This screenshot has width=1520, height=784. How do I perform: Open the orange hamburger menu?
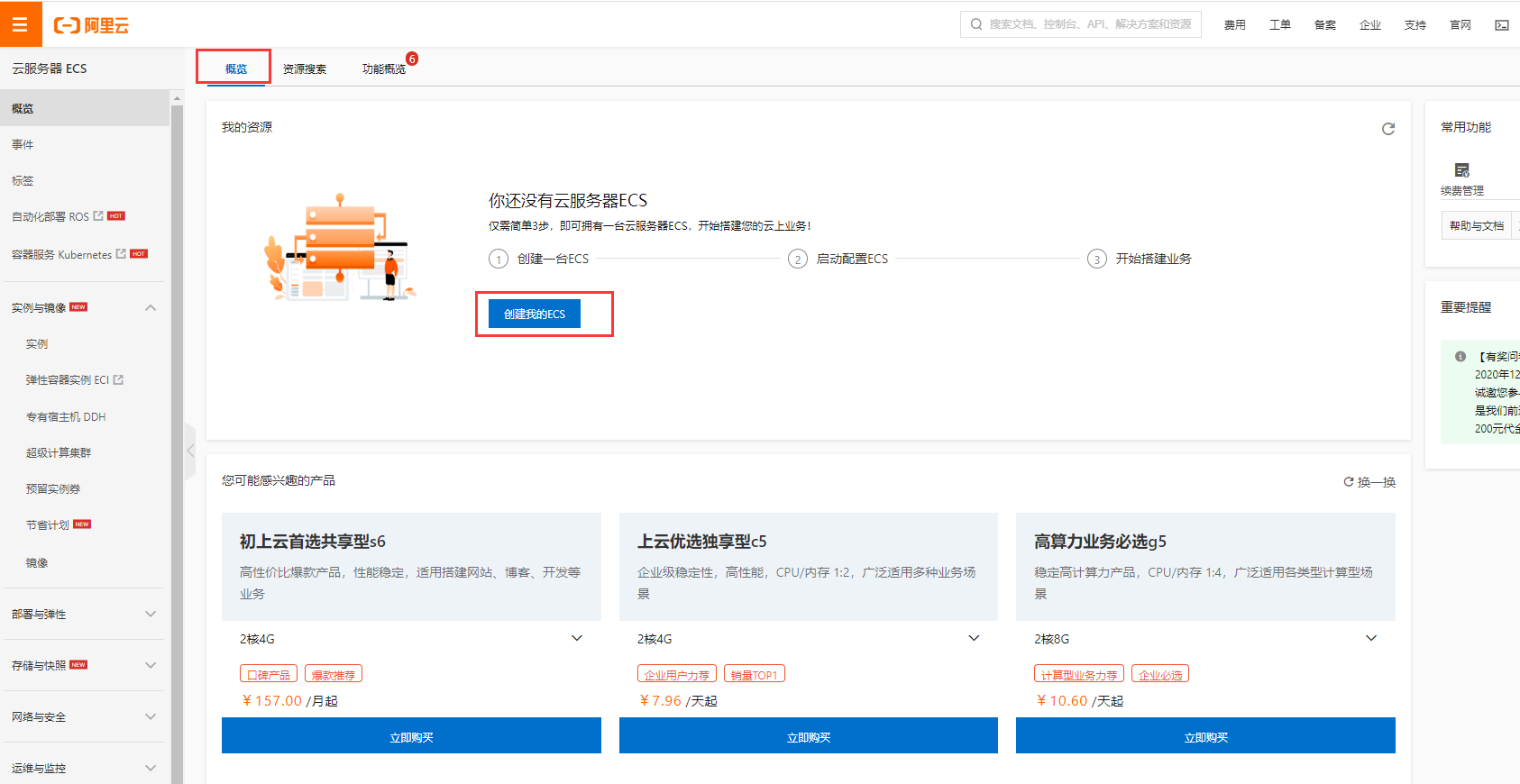(20, 24)
